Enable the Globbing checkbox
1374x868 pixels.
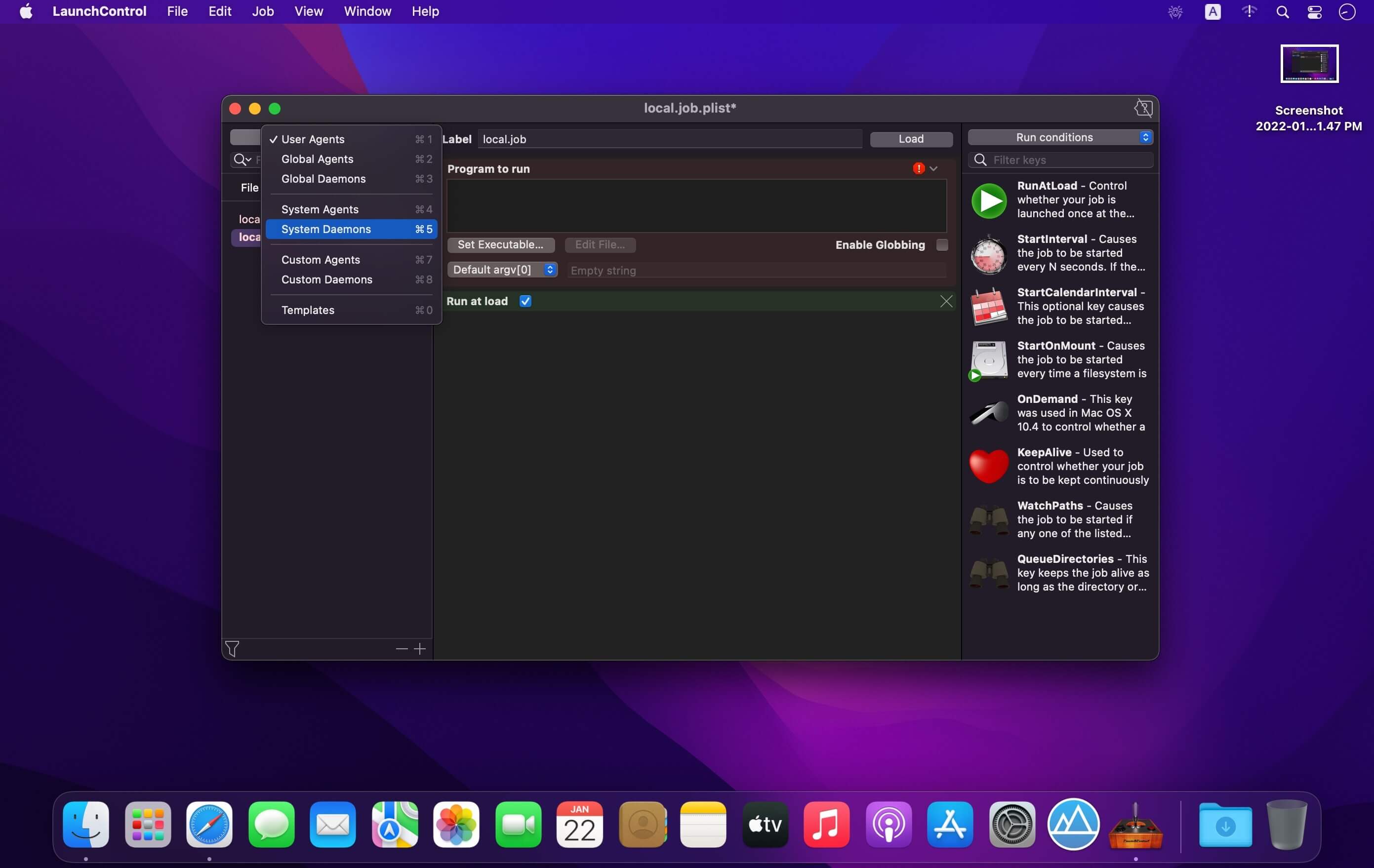(942, 245)
